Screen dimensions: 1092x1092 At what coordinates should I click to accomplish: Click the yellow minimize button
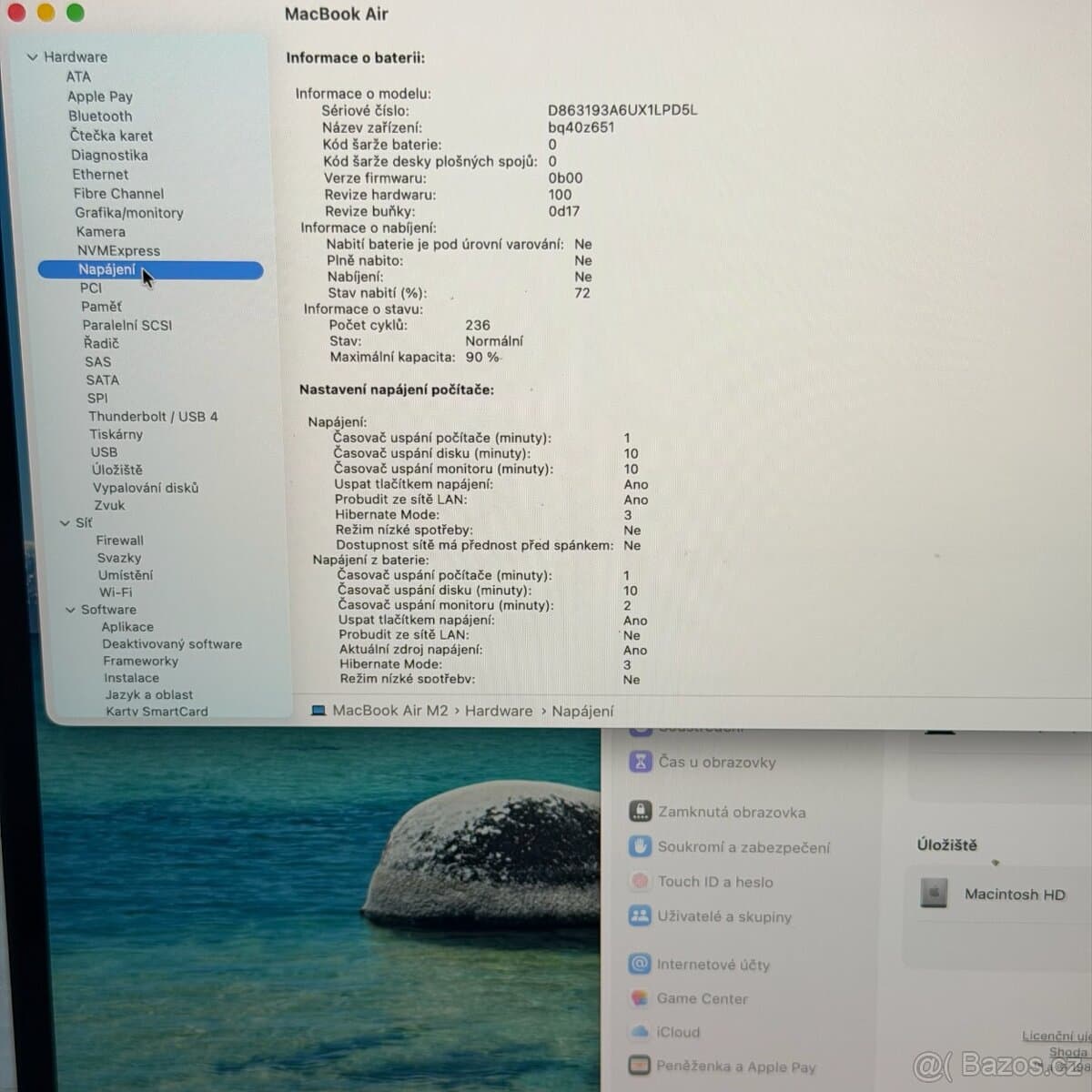[45, 13]
